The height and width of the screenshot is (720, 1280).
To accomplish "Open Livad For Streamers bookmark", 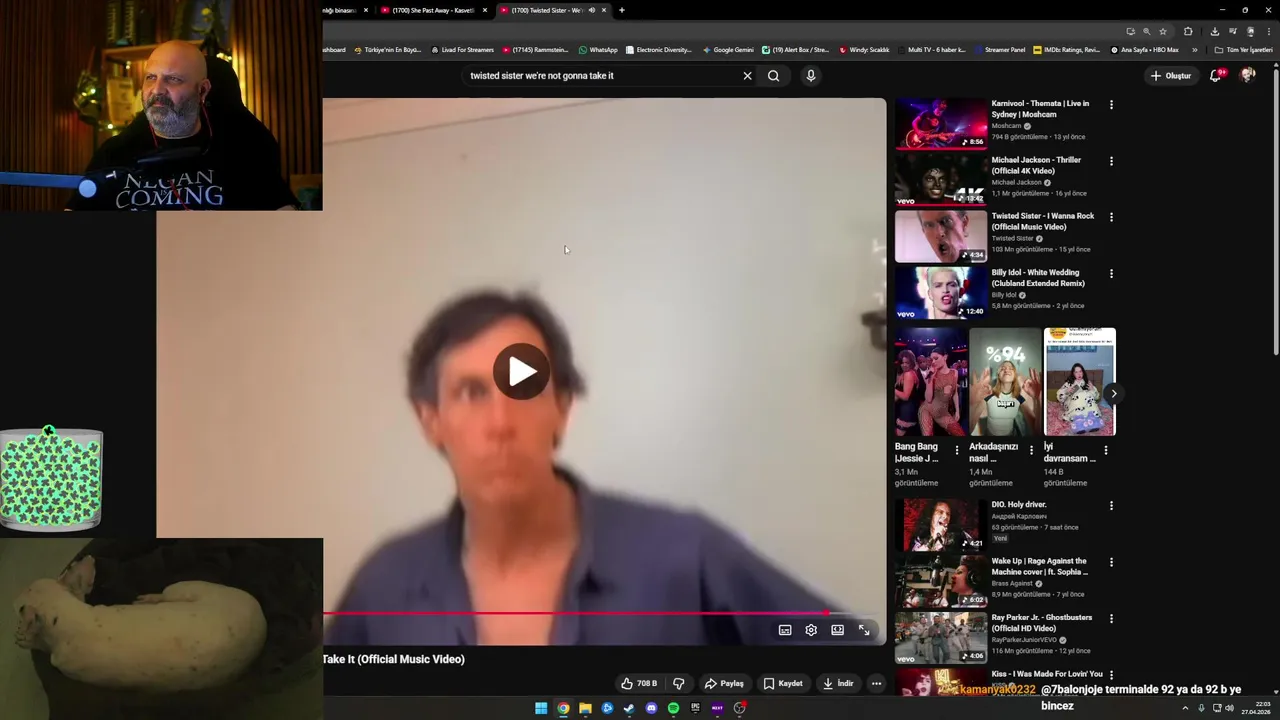I will coord(462,50).
